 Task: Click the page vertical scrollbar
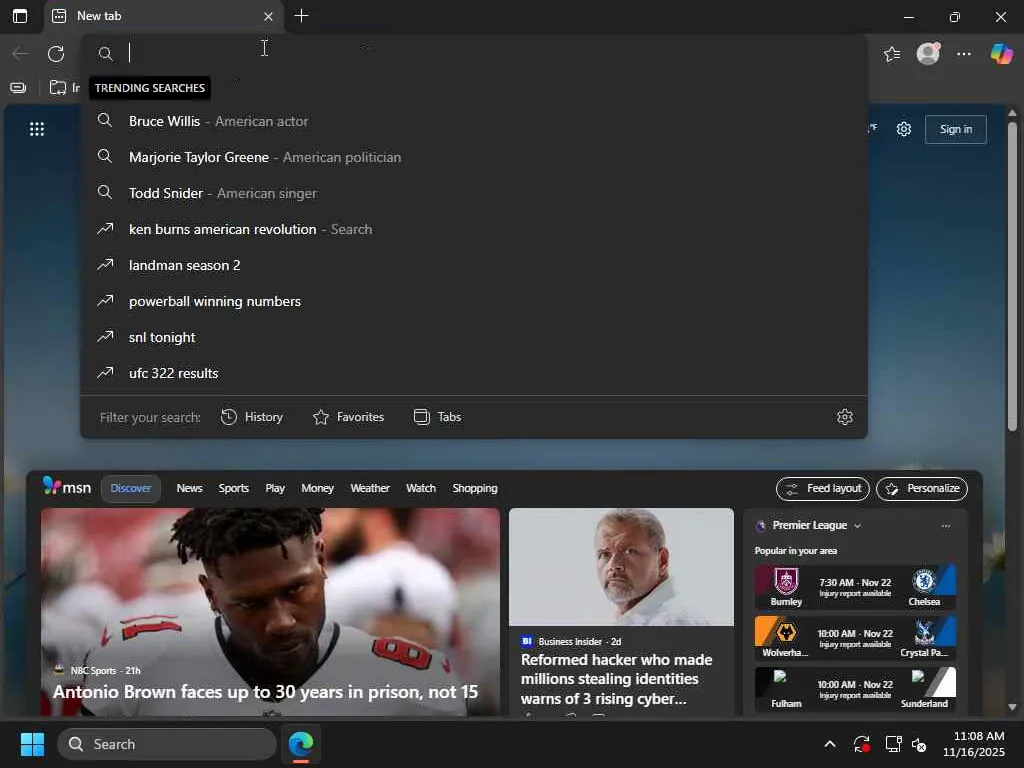(x=1012, y=276)
